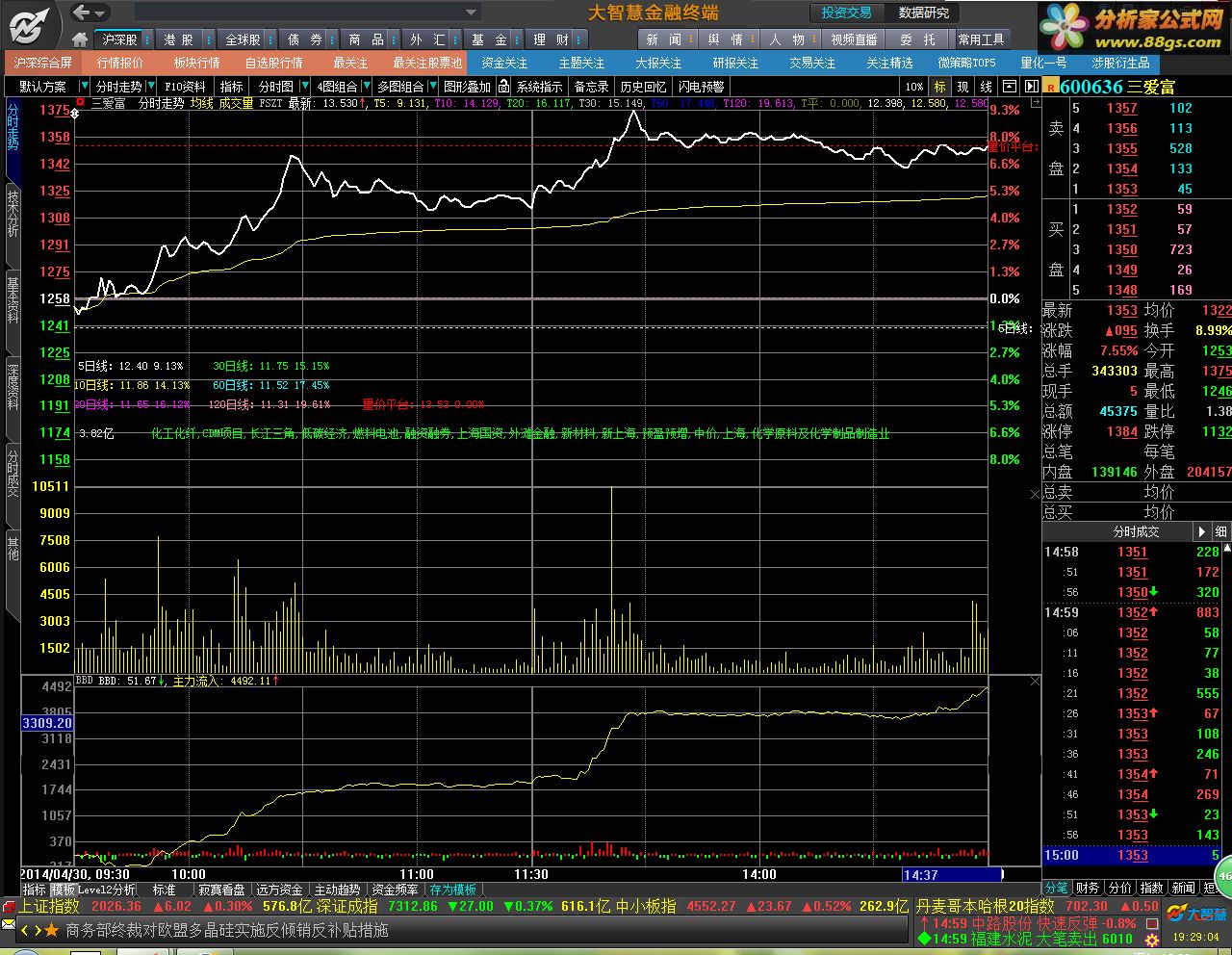Select the 基本资料 vertical side tab

click(13, 299)
